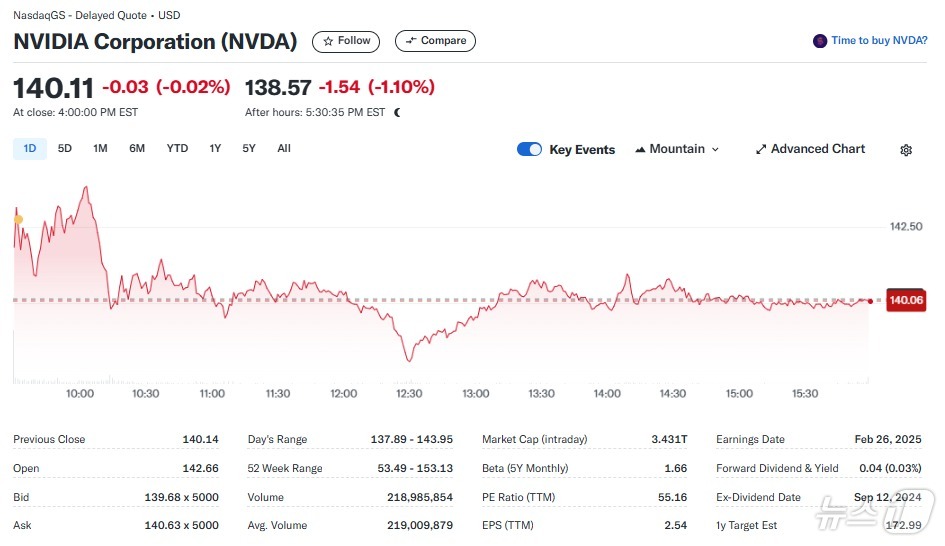
Task: Open chart settings gear icon
Action: (x=906, y=150)
